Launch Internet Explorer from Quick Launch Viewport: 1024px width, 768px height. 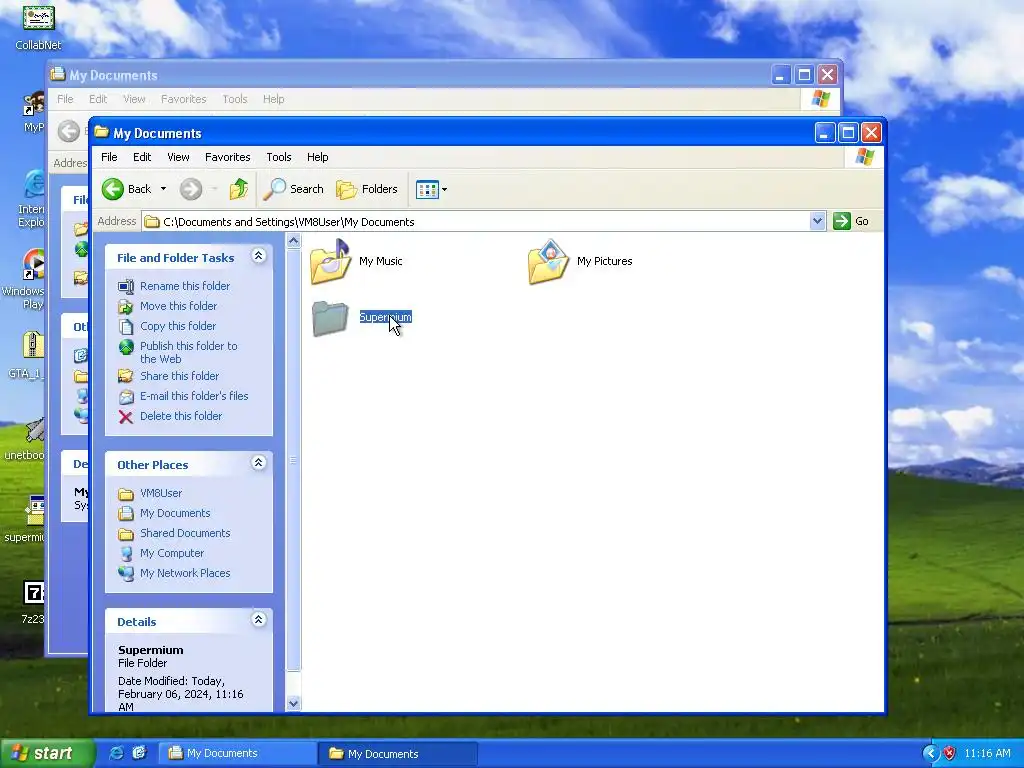(116, 753)
